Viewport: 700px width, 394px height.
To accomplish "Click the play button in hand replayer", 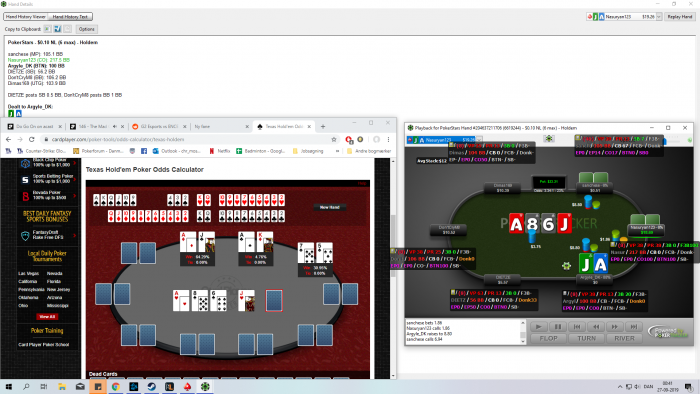I will tap(538, 327).
